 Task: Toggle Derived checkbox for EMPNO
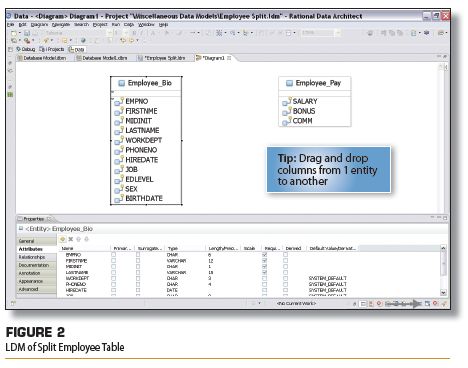tap(285, 255)
